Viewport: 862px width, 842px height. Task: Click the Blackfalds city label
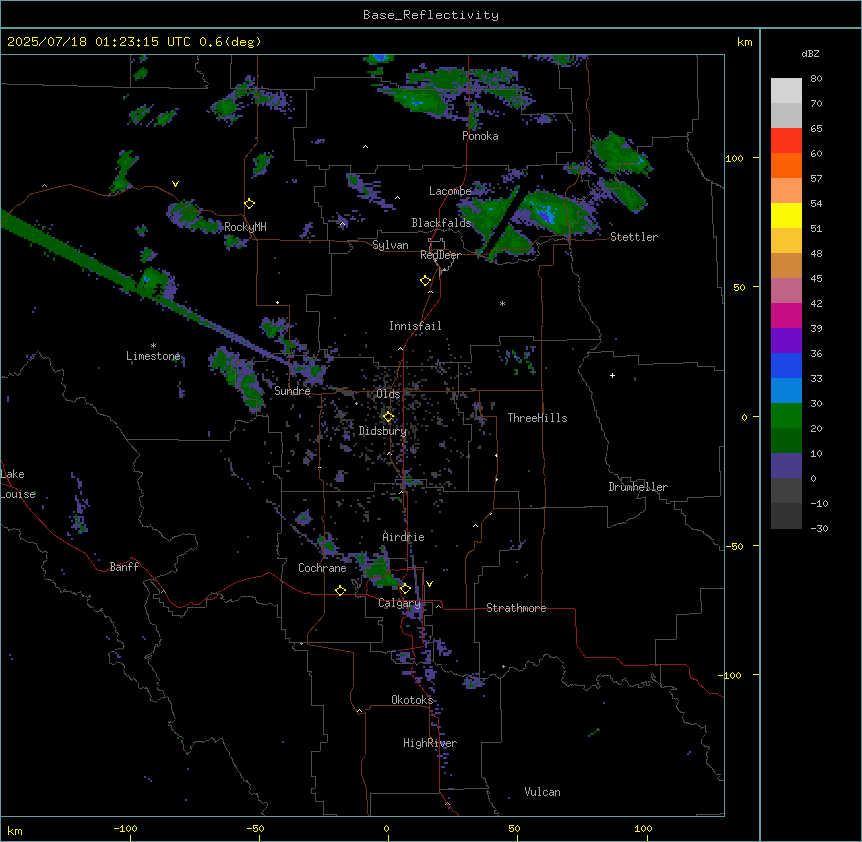click(441, 223)
